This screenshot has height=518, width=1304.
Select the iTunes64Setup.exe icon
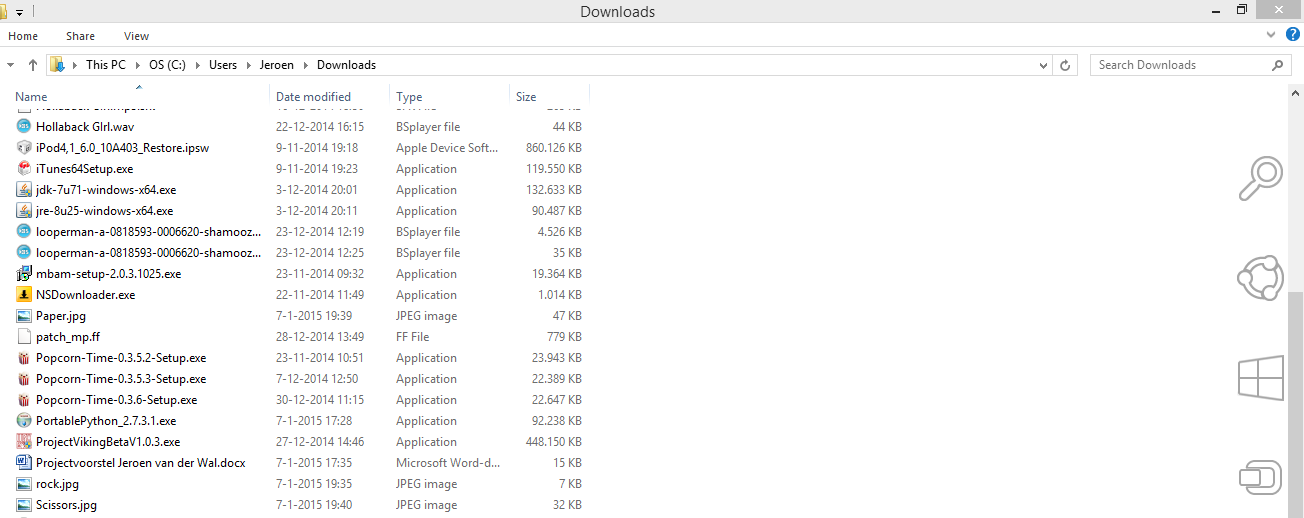(x=25, y=169)
